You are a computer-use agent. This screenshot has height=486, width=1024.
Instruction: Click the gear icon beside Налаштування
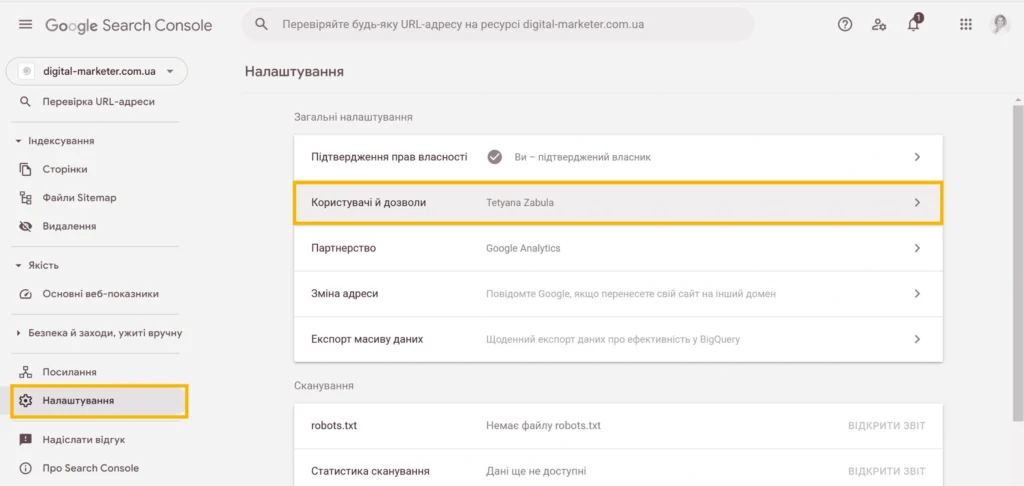pyautogui.click(x=25, y=400)
